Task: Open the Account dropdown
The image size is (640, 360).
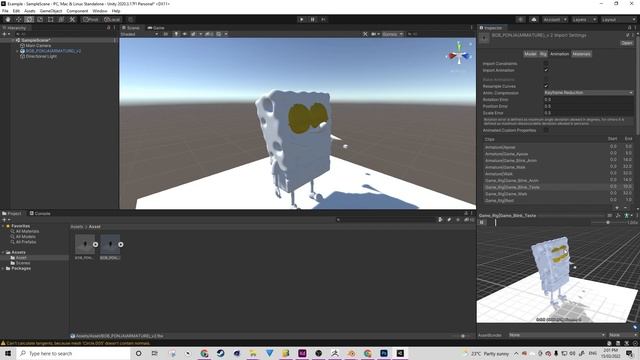Action: (x=555, y=19)
